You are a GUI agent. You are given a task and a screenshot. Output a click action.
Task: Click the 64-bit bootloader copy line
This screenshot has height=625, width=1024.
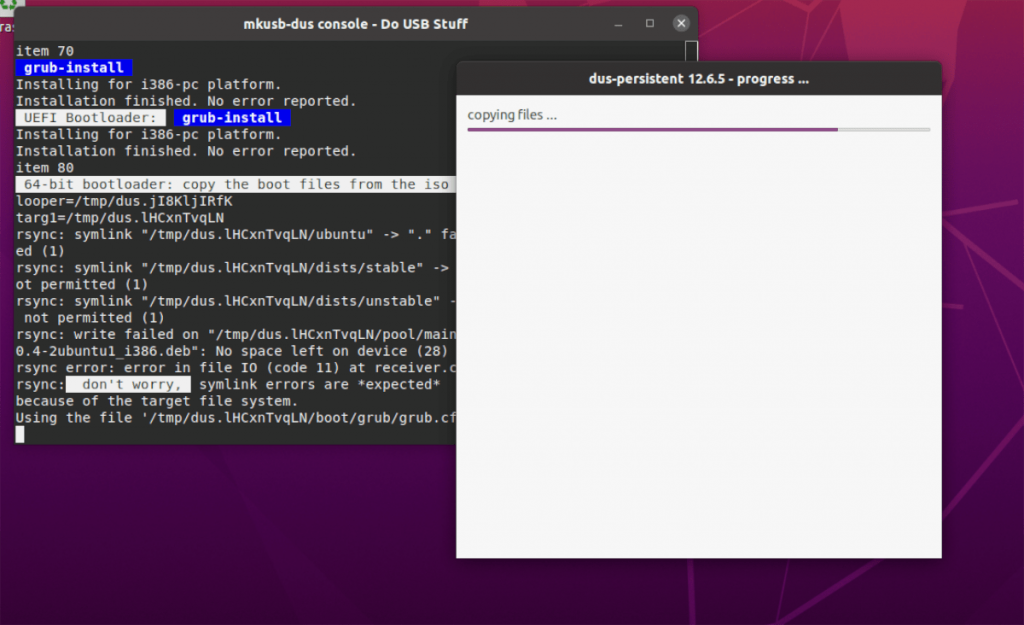click(232, 184)
